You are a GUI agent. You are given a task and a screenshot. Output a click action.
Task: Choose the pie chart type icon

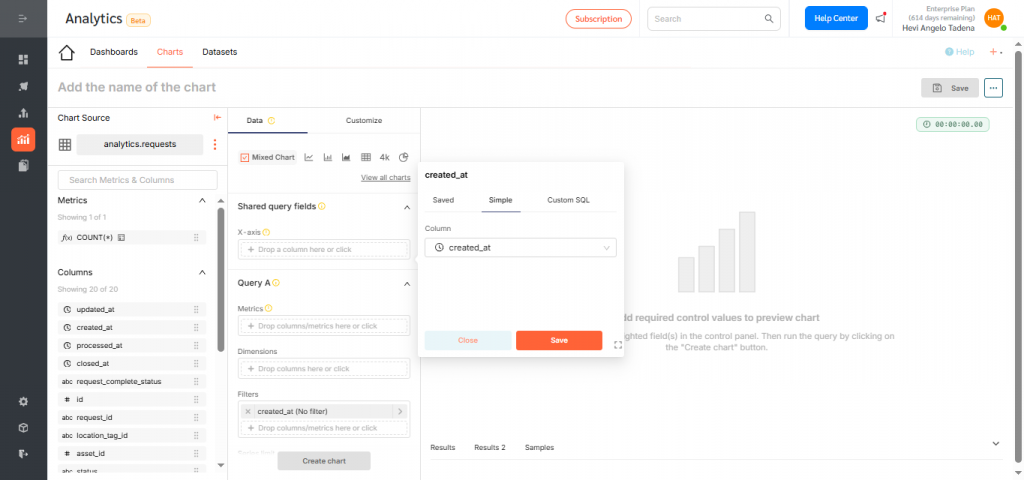pos(404,157)
